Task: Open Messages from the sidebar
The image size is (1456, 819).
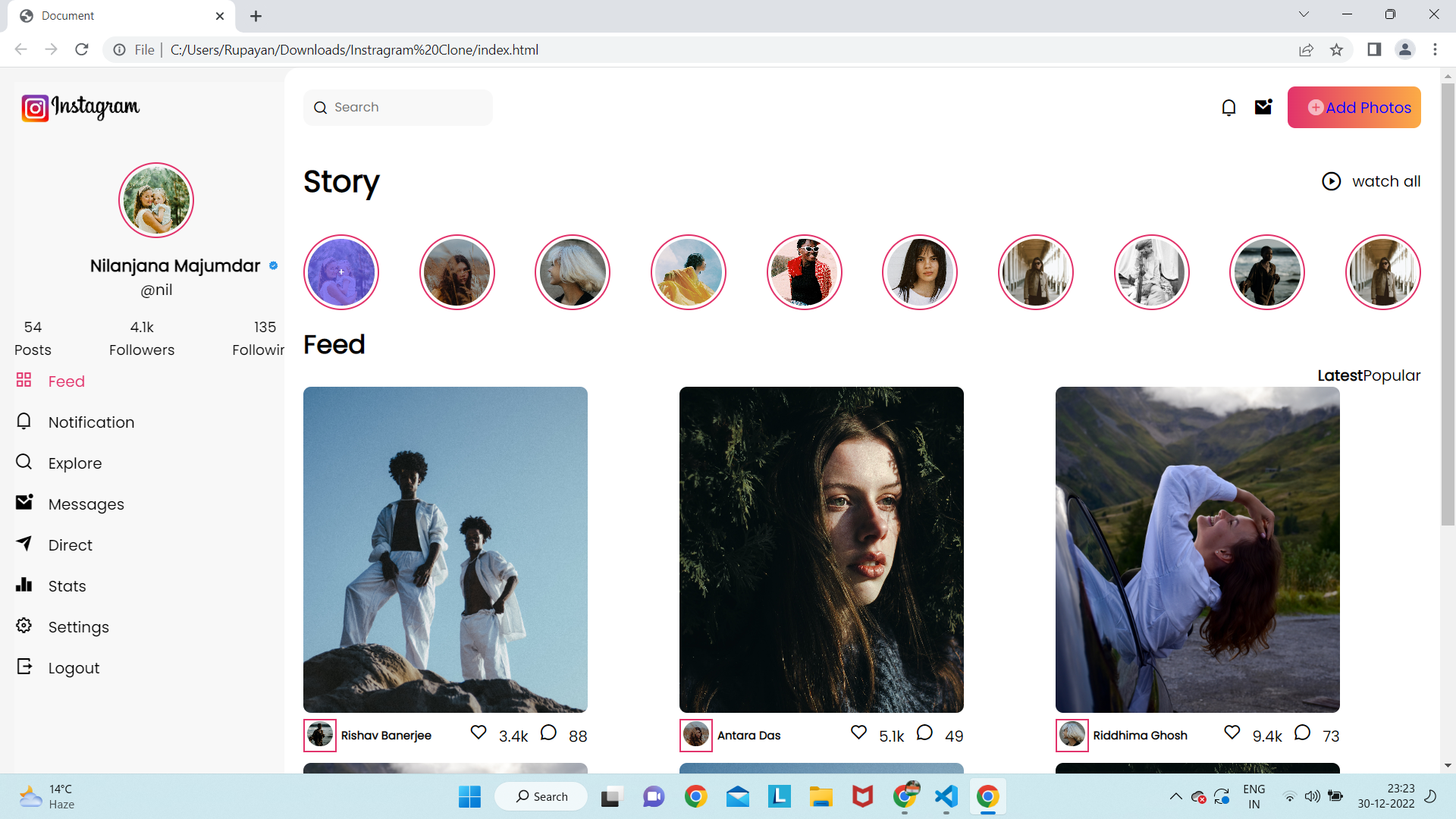Action: [86, 504]
